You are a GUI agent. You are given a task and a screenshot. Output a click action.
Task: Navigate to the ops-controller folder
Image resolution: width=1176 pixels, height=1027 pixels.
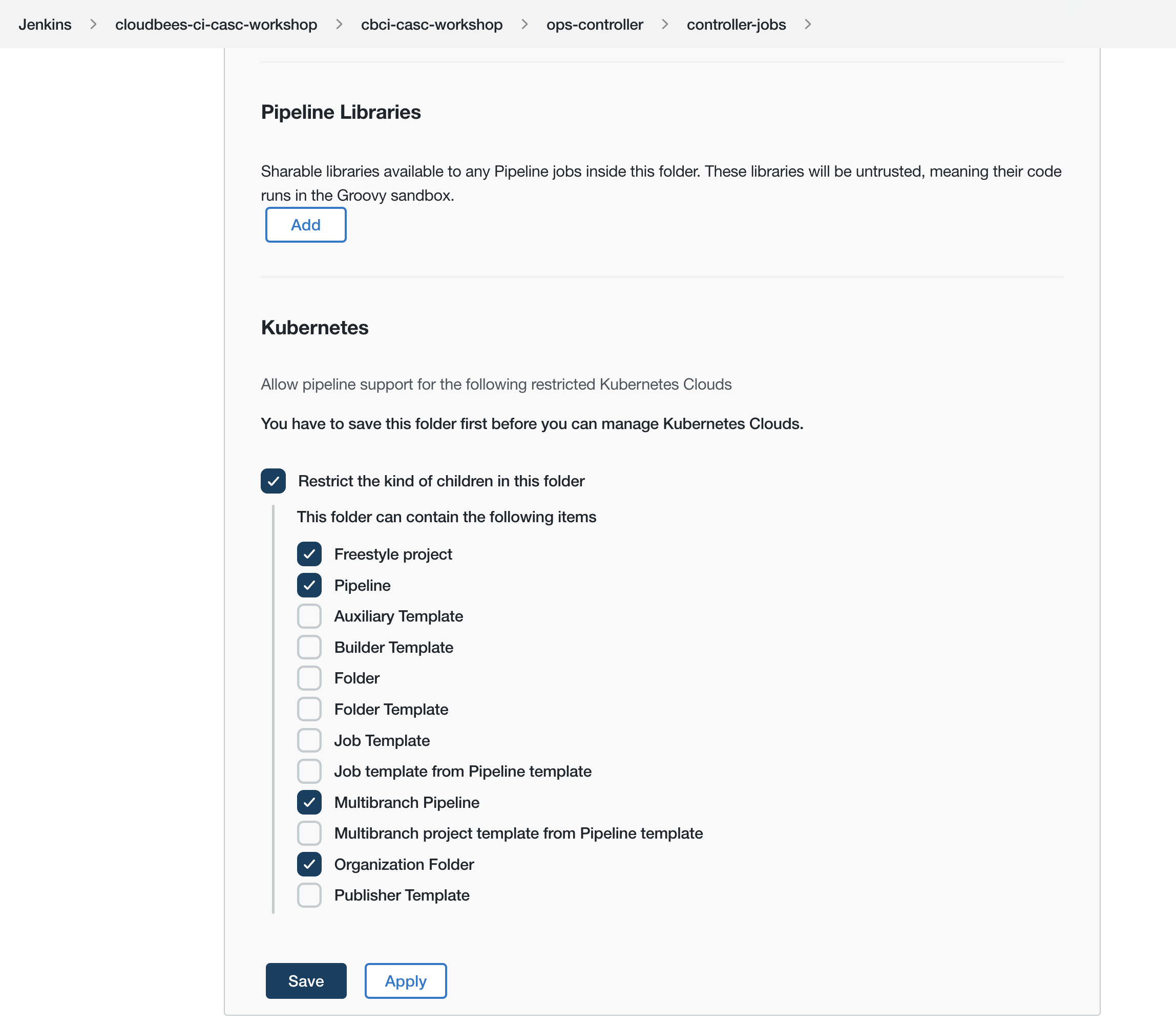coord(595,24)
